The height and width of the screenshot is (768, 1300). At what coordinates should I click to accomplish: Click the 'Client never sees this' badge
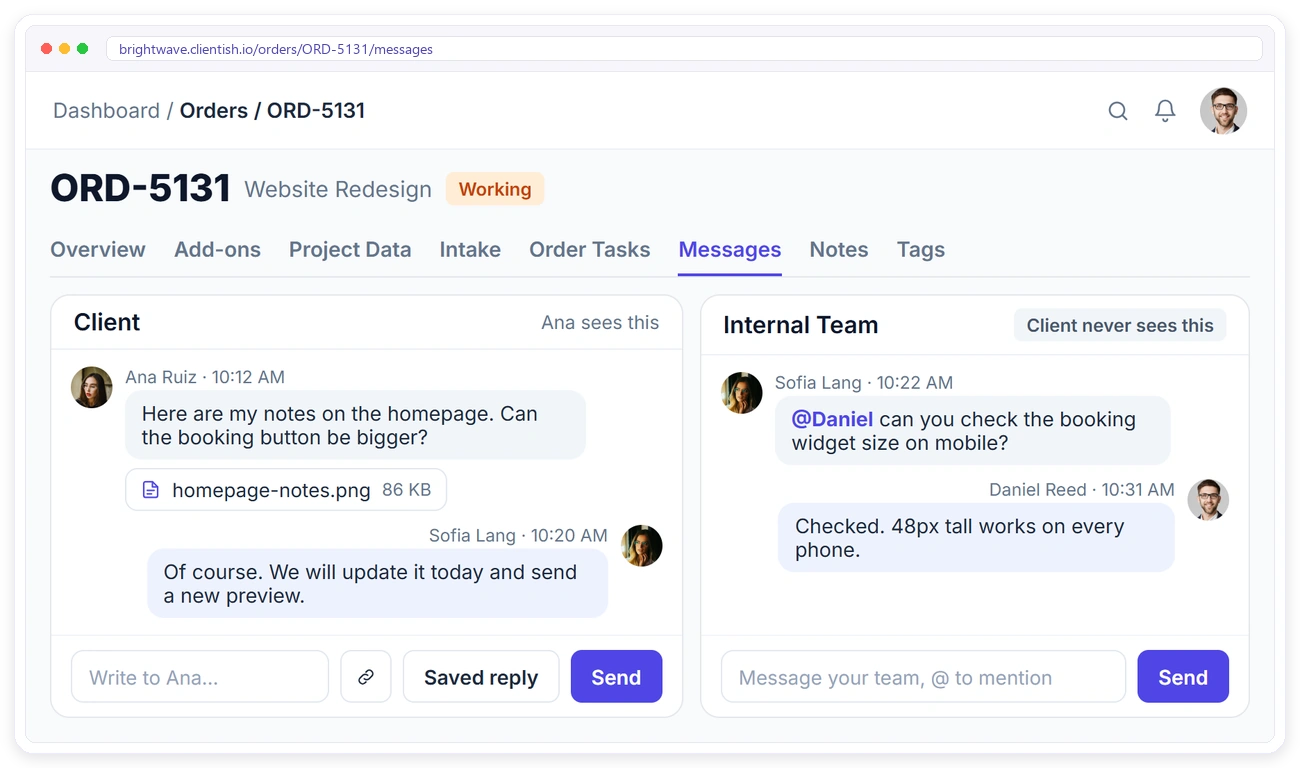tap(1120, 325)
